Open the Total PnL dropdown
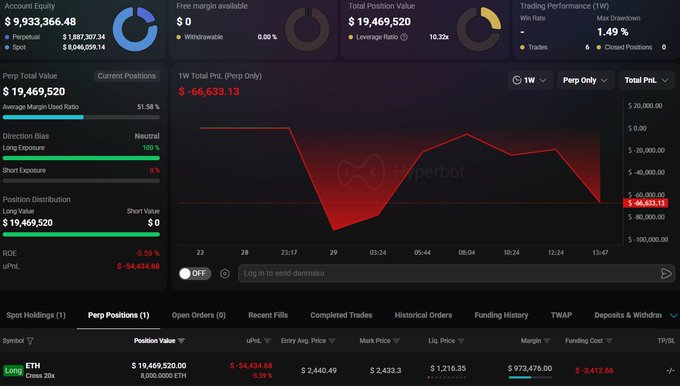Screen dimensions: 680x386 click(x=647, y=80)
